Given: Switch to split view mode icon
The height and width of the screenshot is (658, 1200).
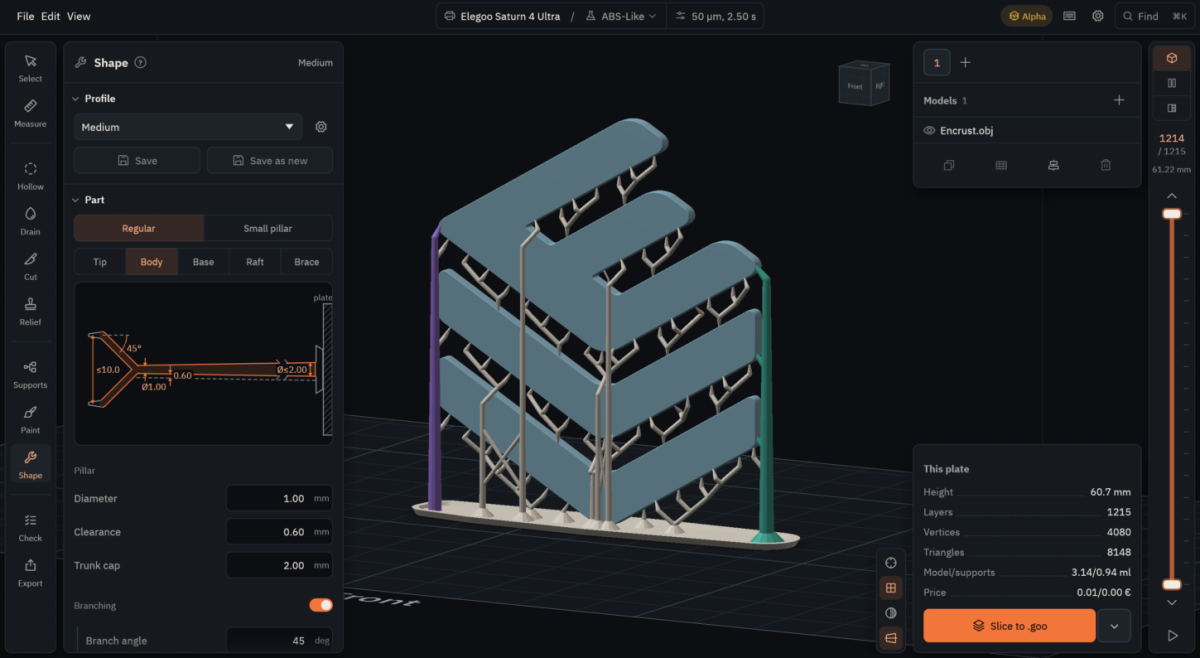Looking at the screenshot, I should pyautogui.click(x=1172, y=83).
